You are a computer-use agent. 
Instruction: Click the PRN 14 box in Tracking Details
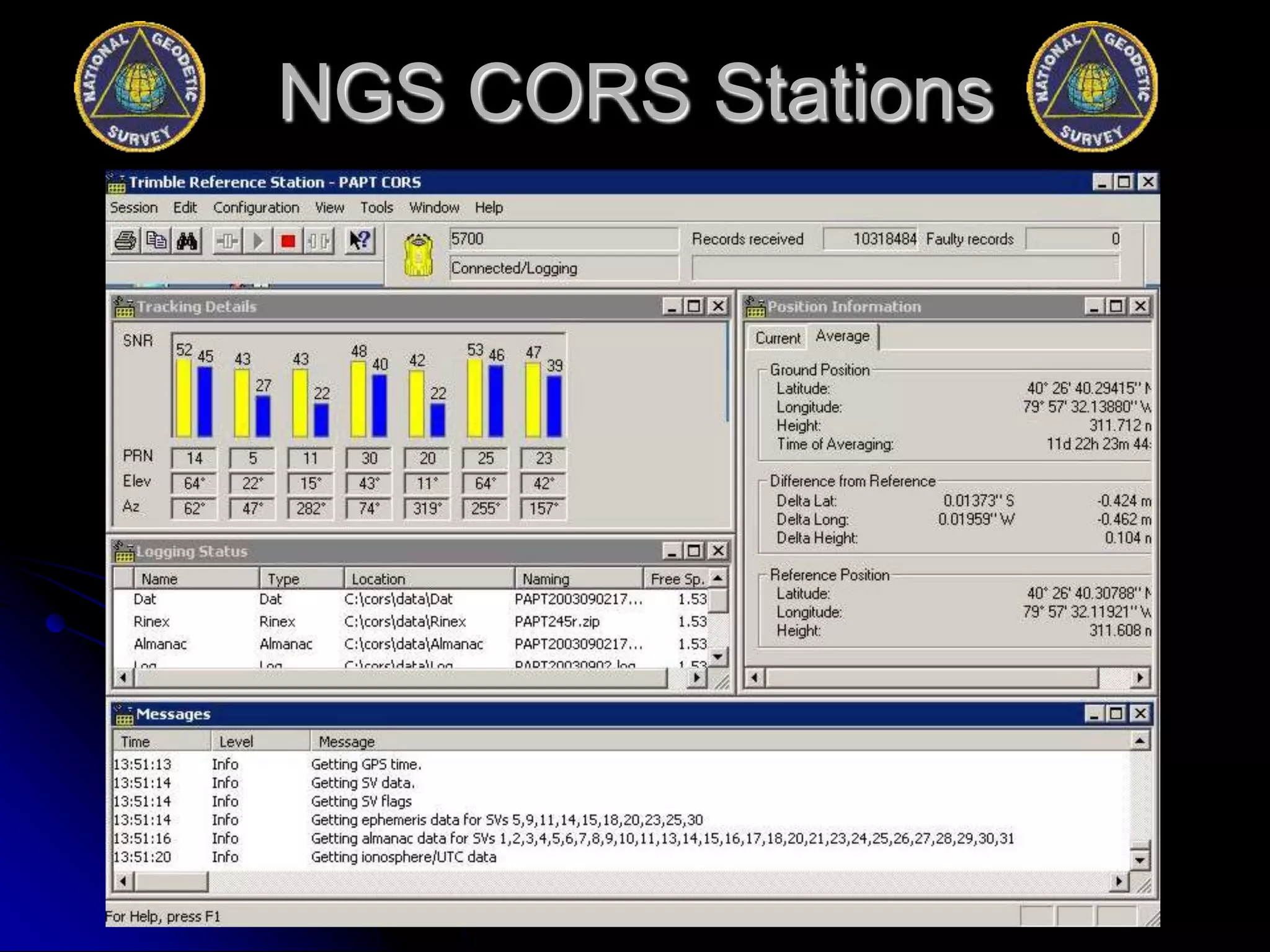pyautogui.click(x=194, y=458)
